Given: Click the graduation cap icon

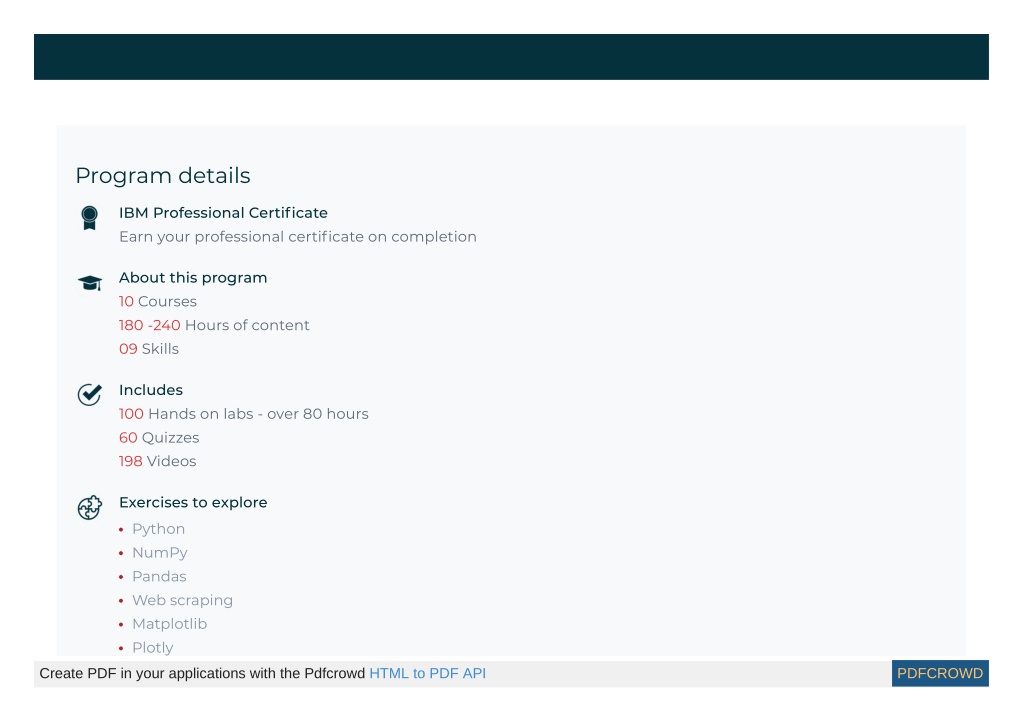Looking at the screenshot, I should 90,283.
